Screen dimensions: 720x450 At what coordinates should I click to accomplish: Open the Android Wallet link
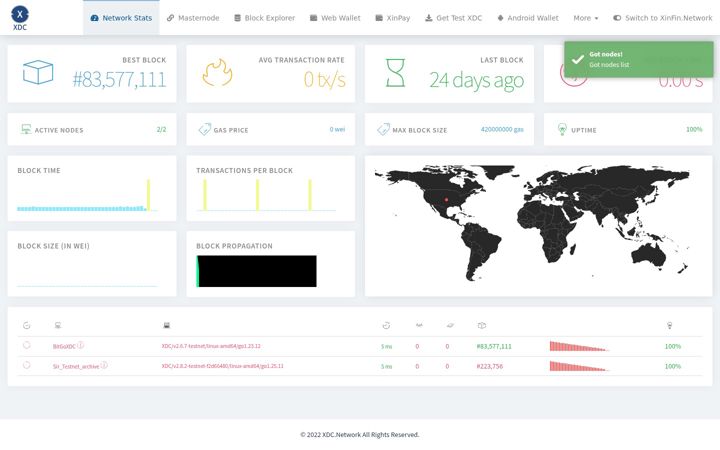528,18
